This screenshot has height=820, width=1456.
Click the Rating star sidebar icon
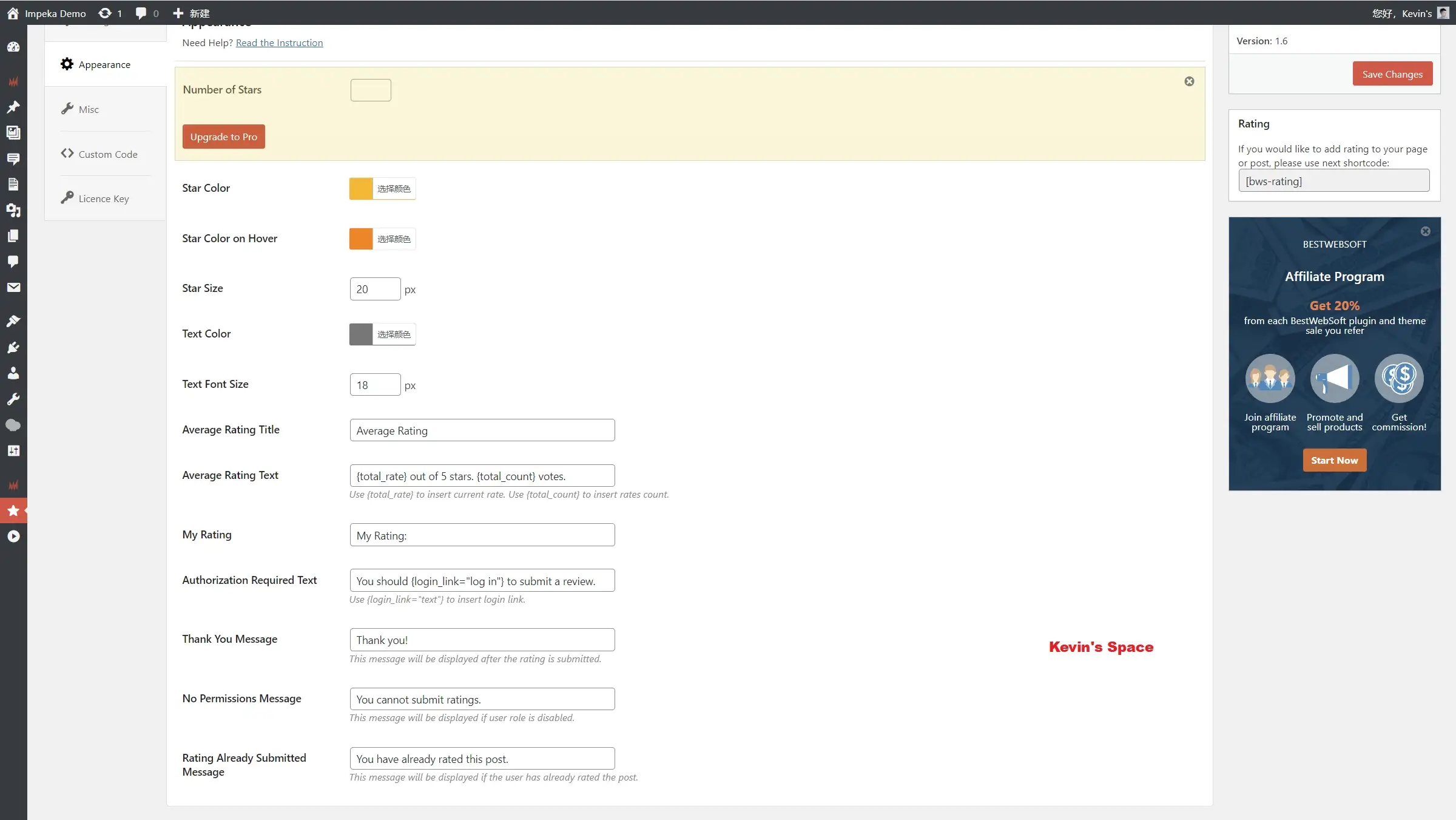13,510
